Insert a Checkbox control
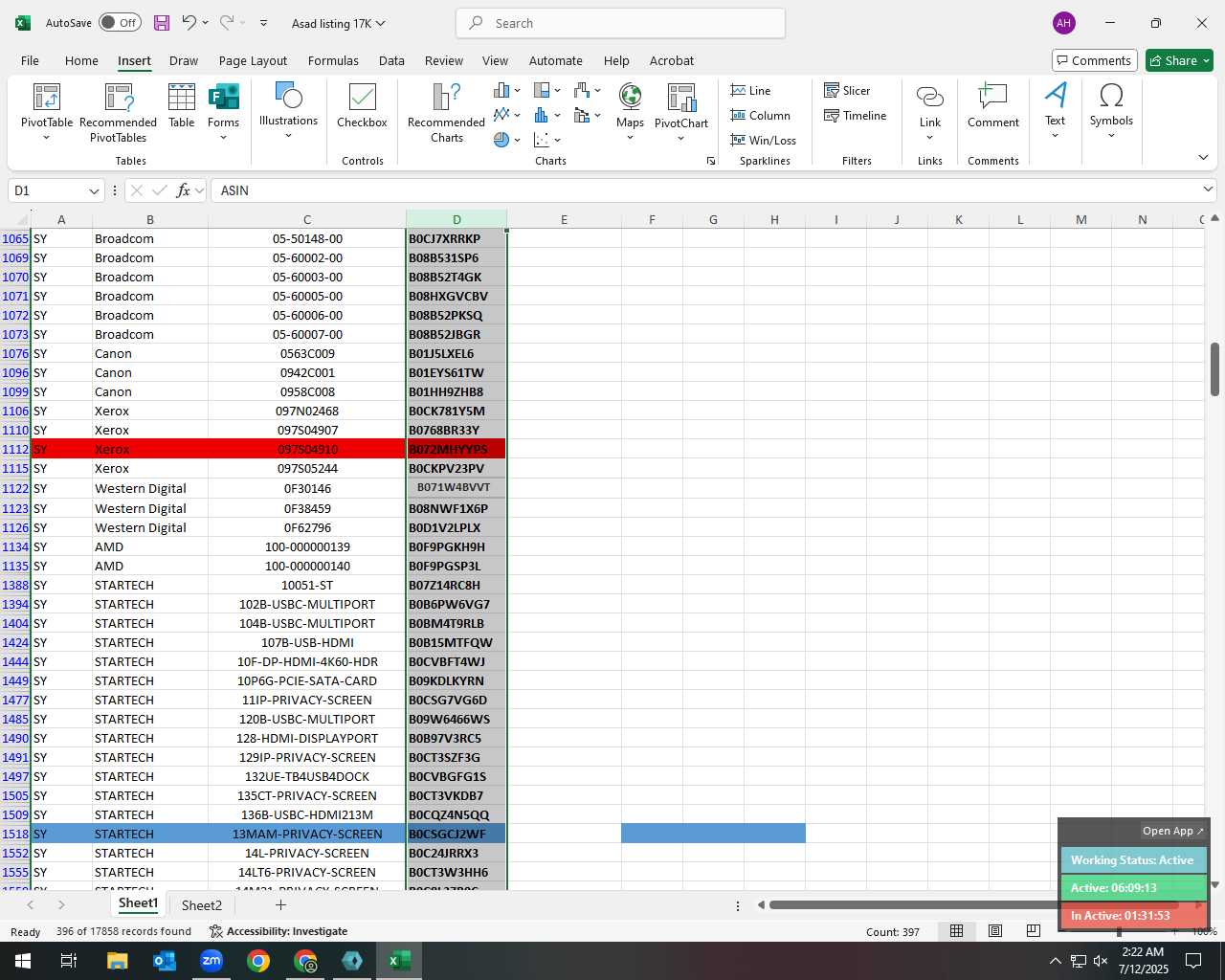1225x980 pixels. pos(362,106)
